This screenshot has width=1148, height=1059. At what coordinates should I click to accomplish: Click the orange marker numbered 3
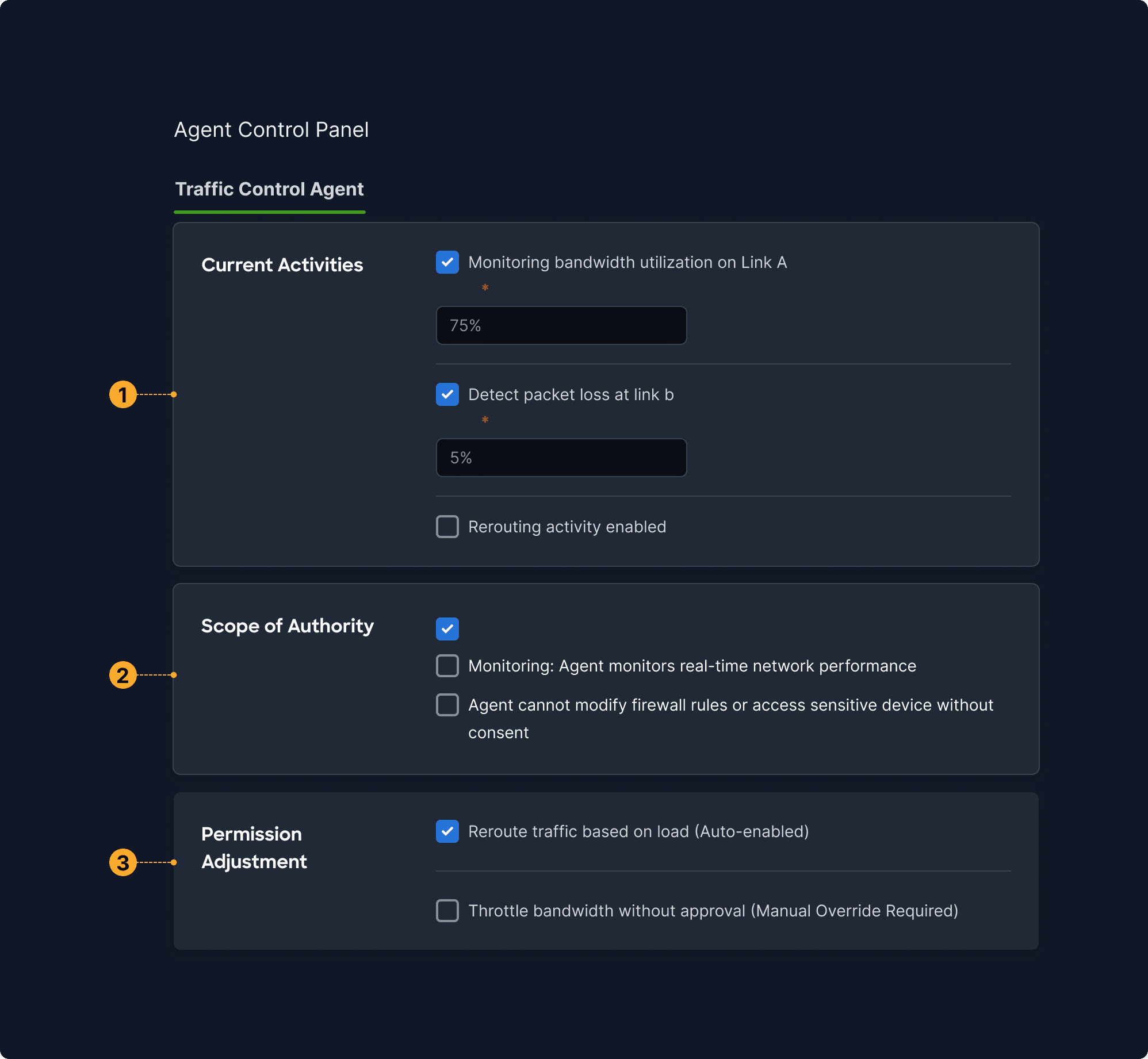point(123,862)
